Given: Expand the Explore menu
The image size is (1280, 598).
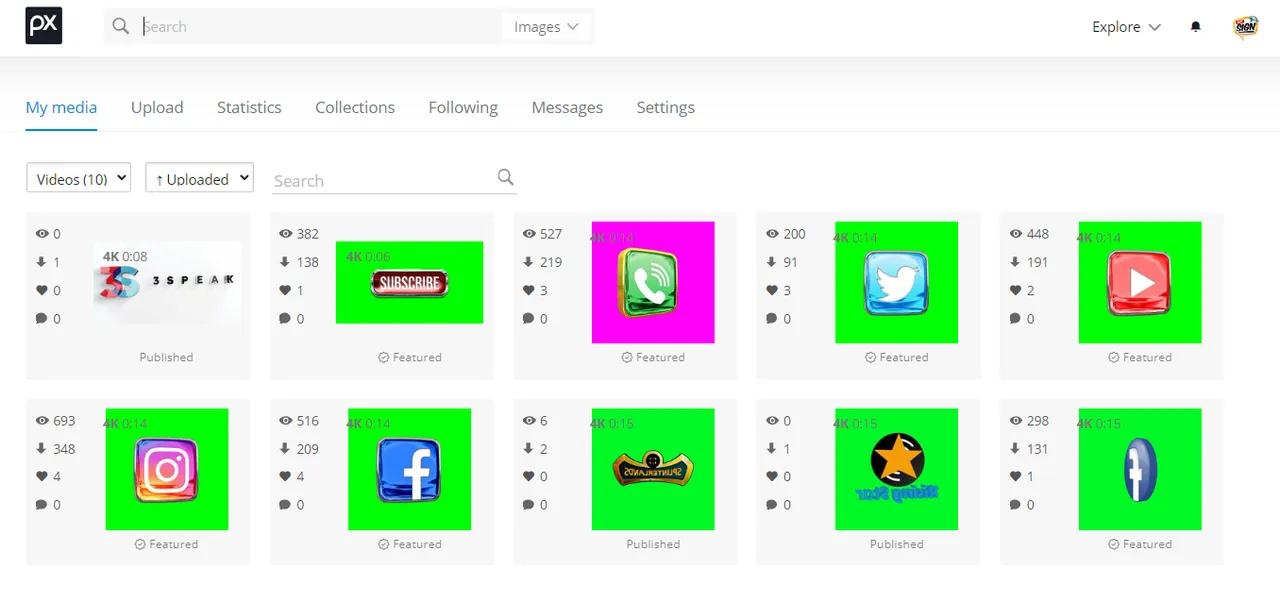Looking at the screenshot, I should pos(1126,27).
